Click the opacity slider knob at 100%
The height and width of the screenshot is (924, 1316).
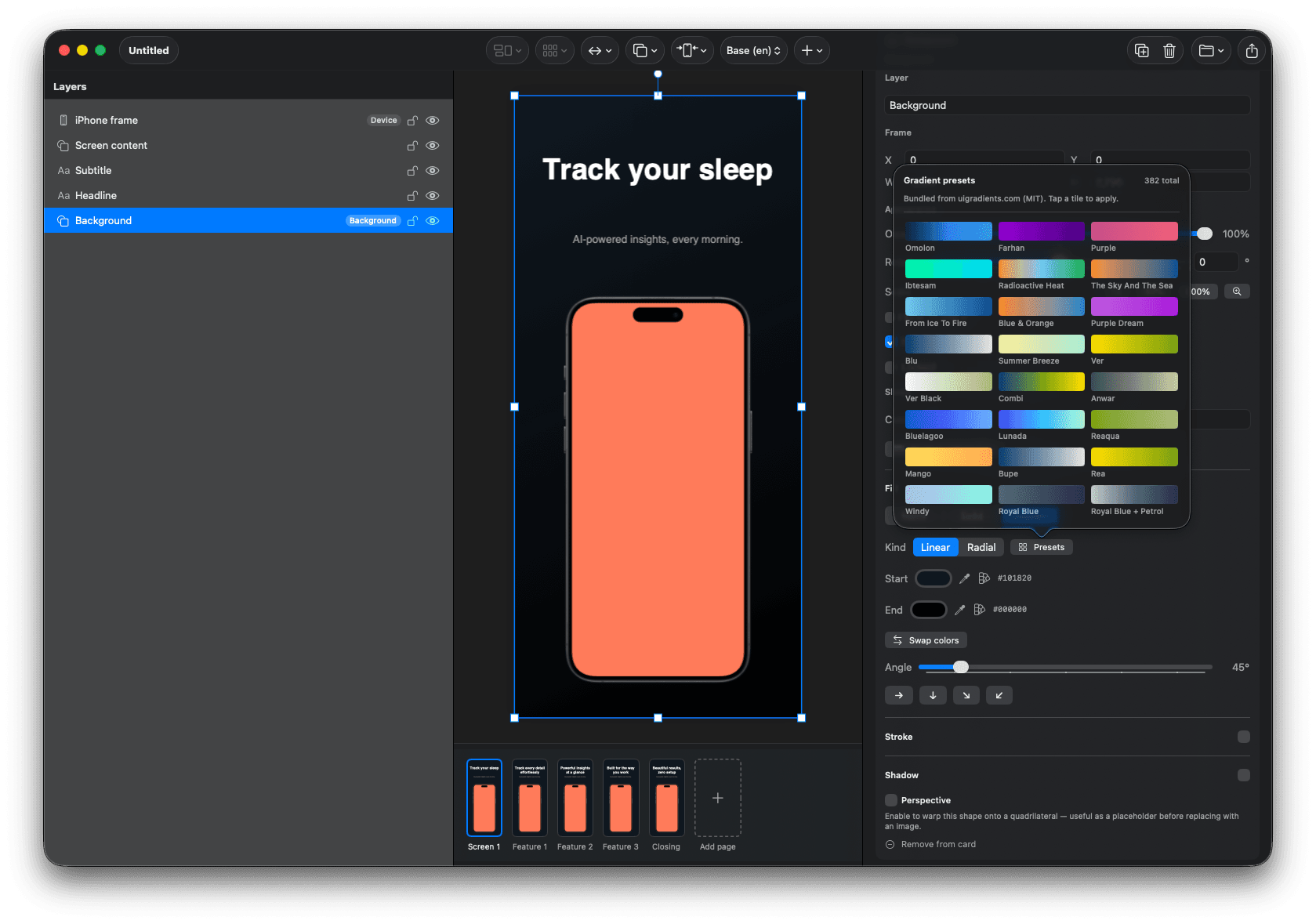pos(1205,234)
